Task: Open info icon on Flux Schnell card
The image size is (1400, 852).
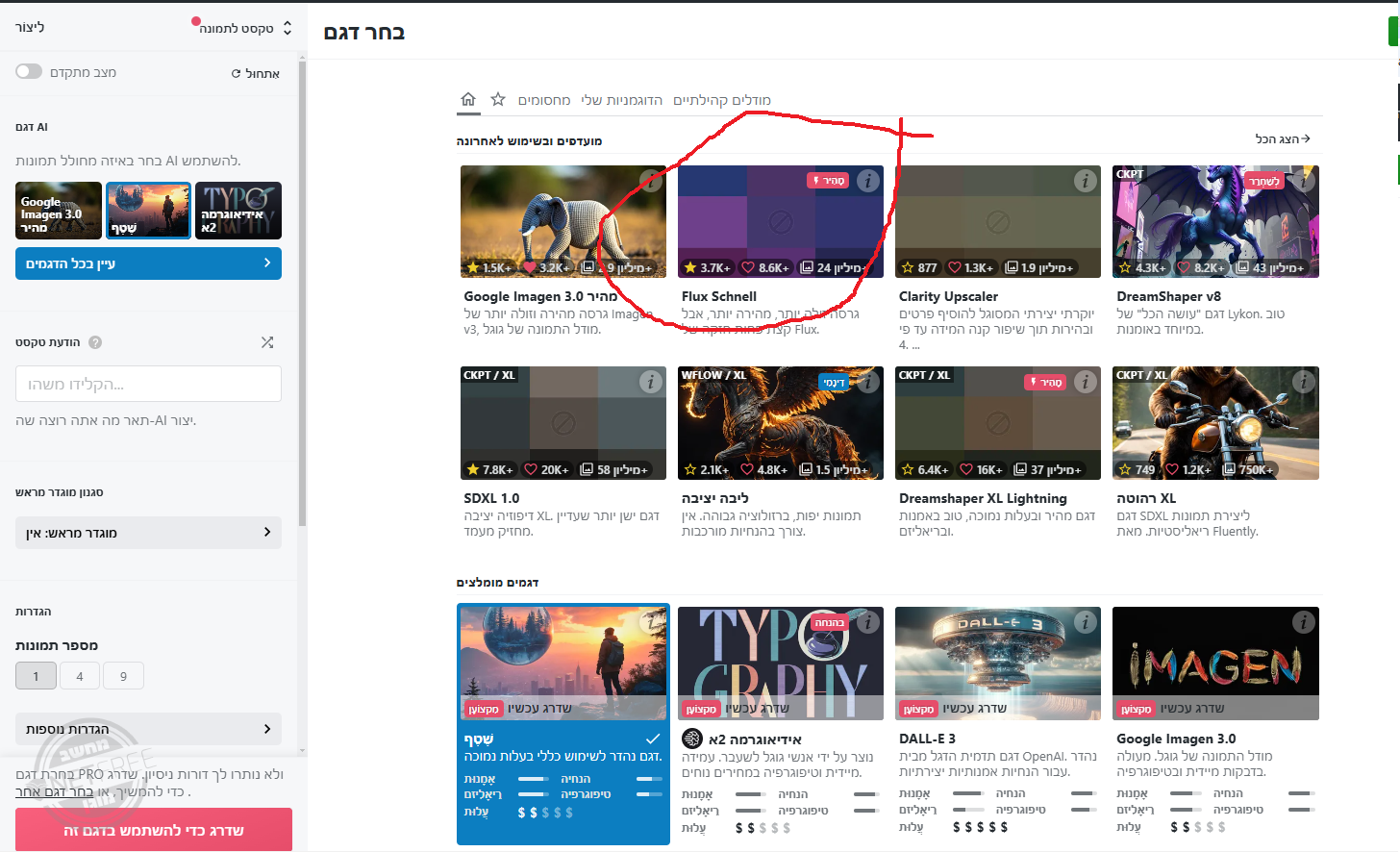Action: click(x=868, y=181)
